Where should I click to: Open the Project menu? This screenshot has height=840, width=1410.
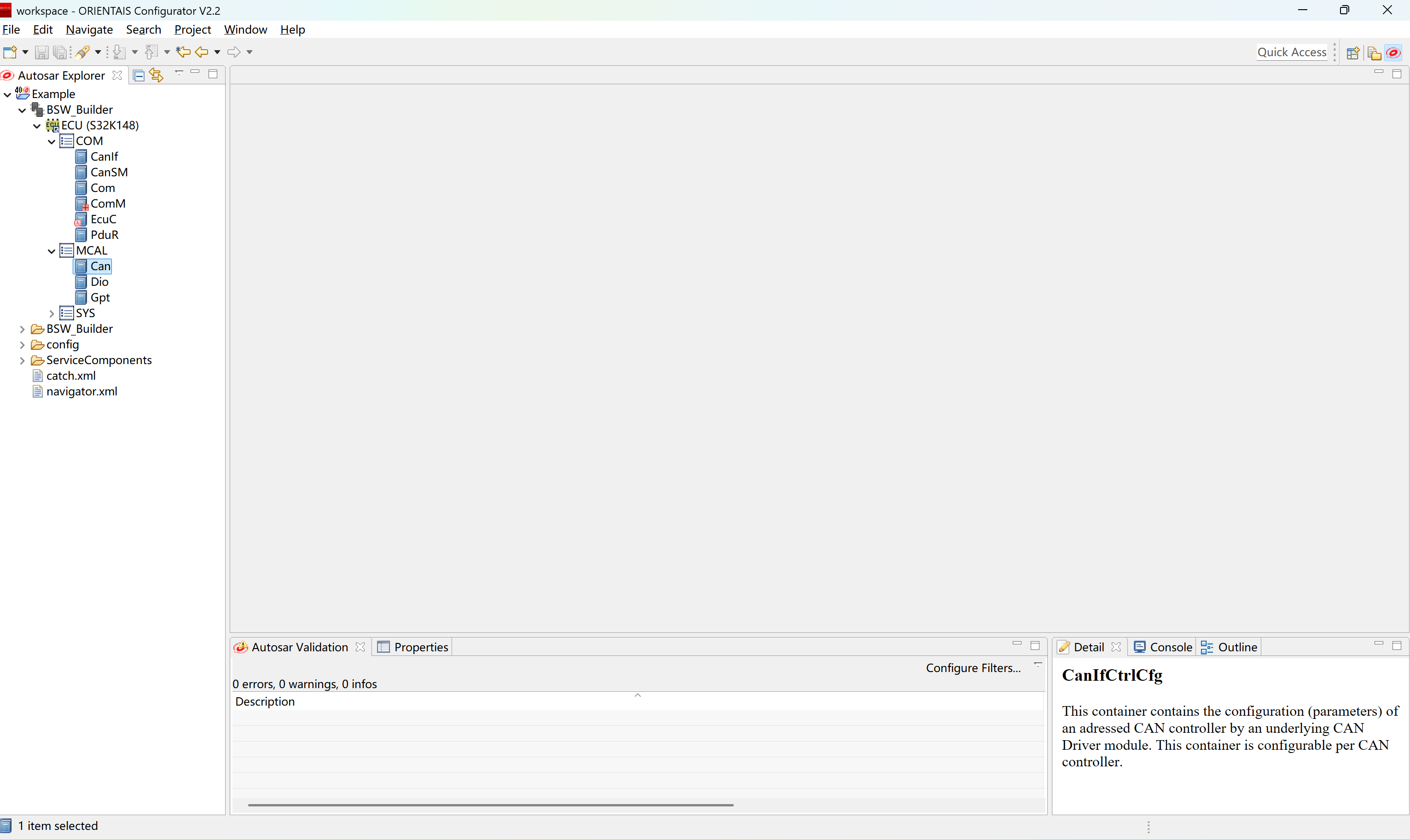point(192,29)
